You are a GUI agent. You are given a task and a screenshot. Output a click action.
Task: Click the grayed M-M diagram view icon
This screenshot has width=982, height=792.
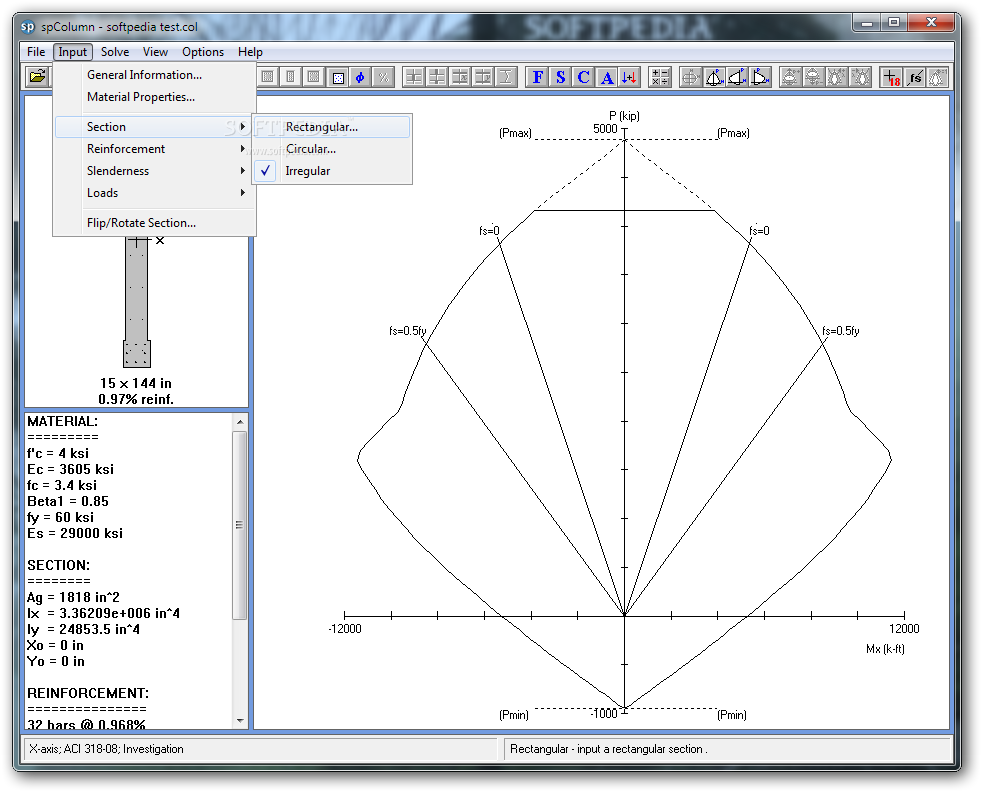pos(691,77)
